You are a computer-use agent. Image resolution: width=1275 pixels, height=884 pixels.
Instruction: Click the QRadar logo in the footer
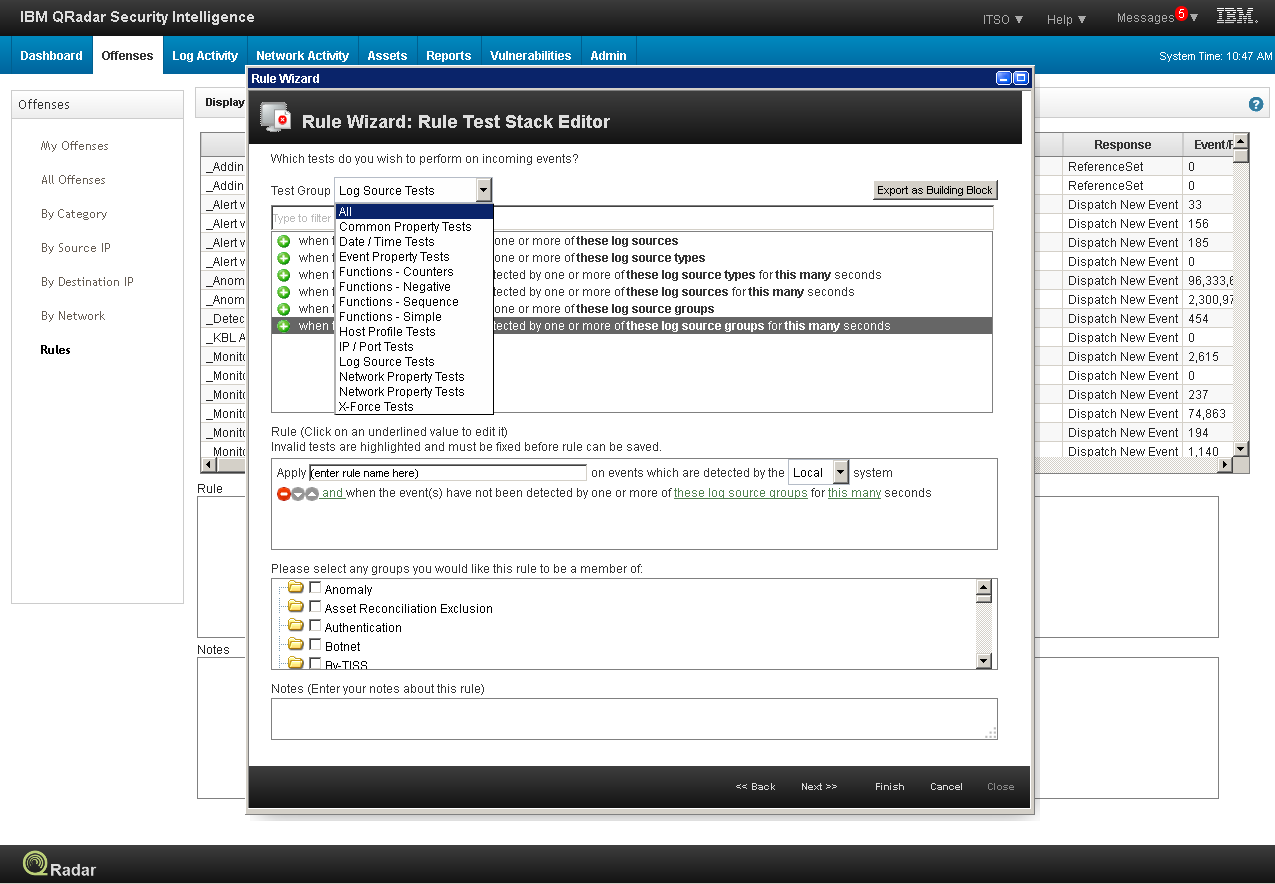(60, 866)
